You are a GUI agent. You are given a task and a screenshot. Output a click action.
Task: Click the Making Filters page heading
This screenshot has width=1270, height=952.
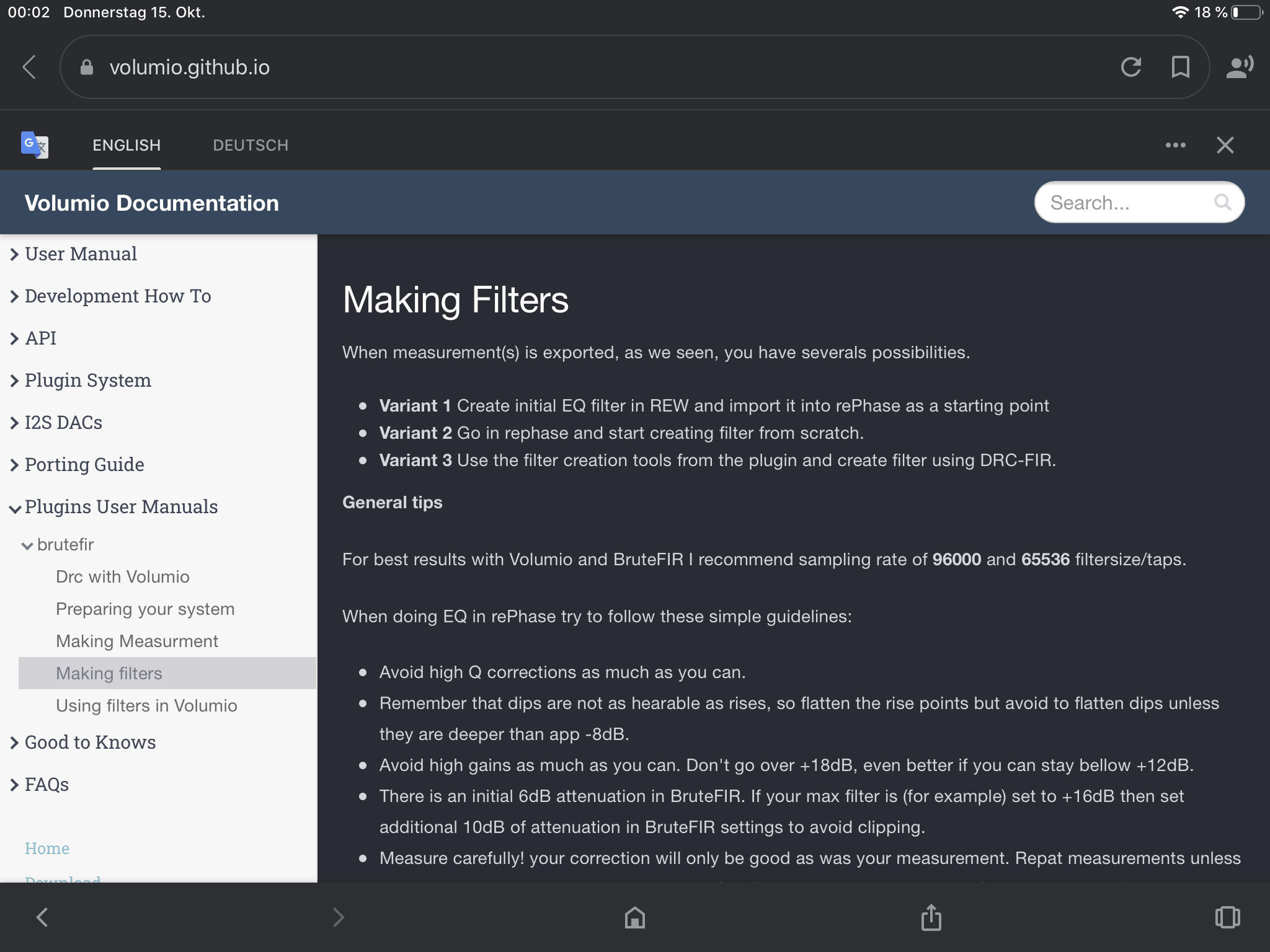point(455,300)
